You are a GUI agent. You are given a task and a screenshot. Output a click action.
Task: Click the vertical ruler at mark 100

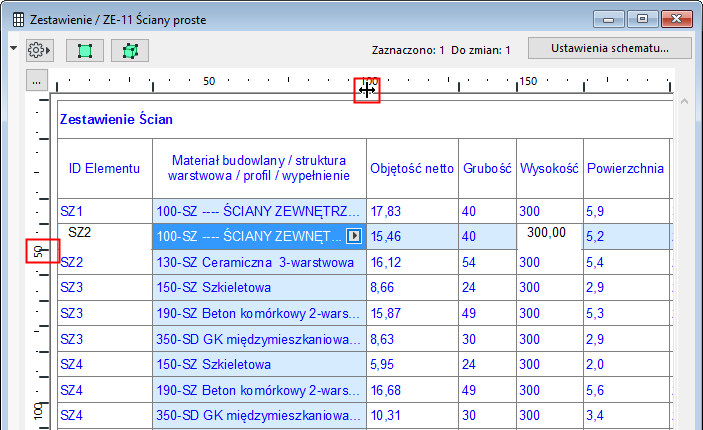[39, 411]
